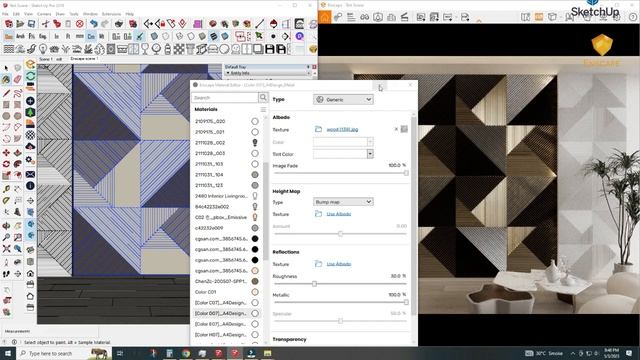The height and width of the screenshot is (360, 640).
Task: Click the binoculars icon in Enscape toolbar
Action: [364, 17]
